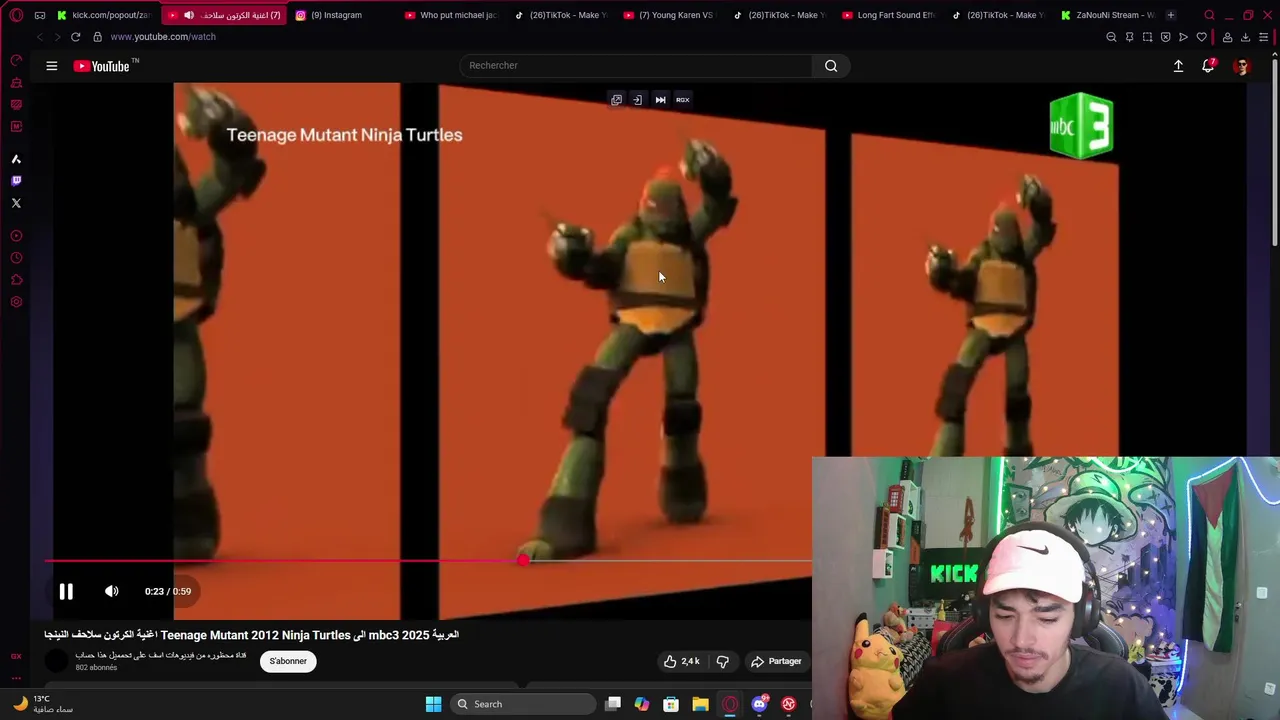Seek on the unplayed grey timeline
Screen dimensions: 1280x720
670,560
